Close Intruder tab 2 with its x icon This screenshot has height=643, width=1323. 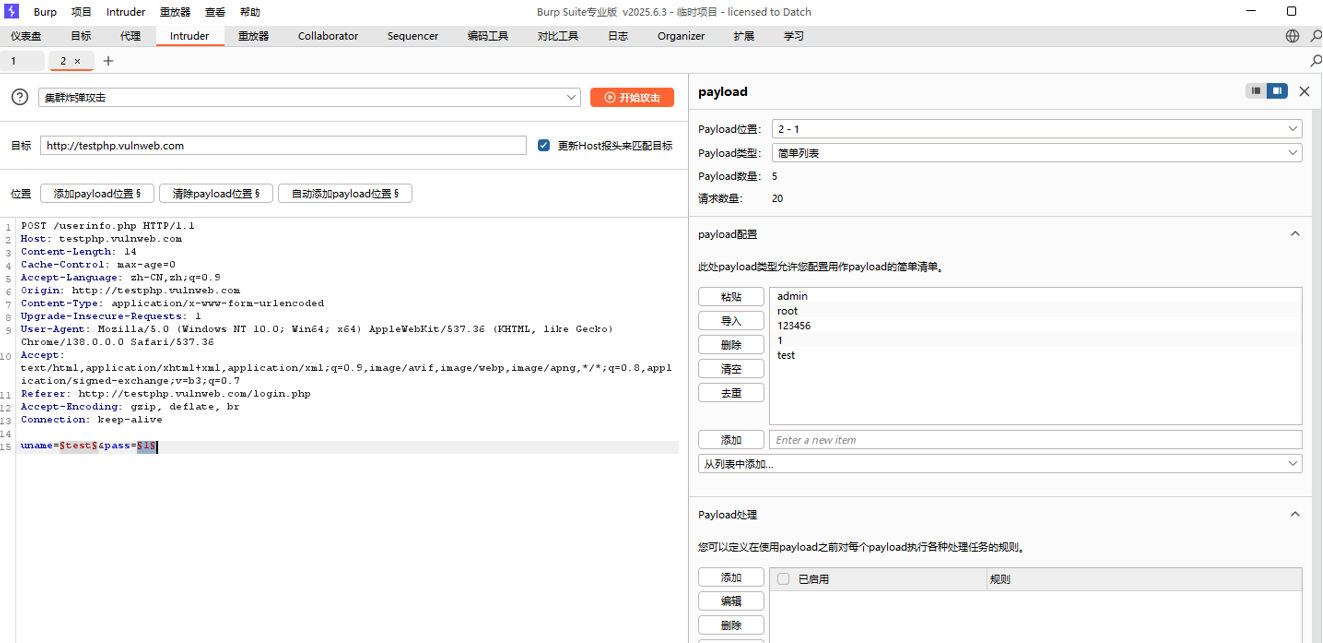pos(77,61)
